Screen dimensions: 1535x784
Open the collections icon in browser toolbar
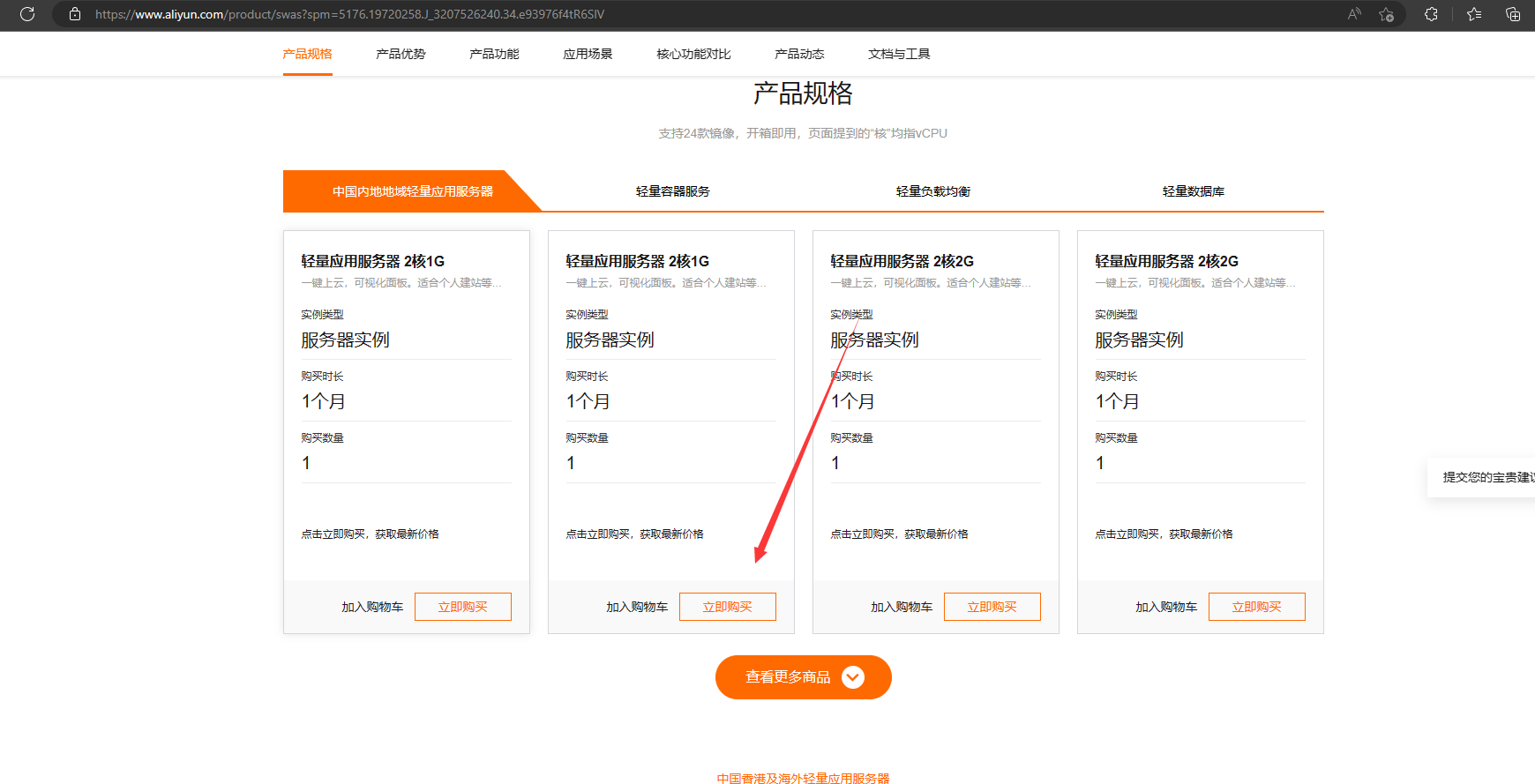(x=1513, y=14)
